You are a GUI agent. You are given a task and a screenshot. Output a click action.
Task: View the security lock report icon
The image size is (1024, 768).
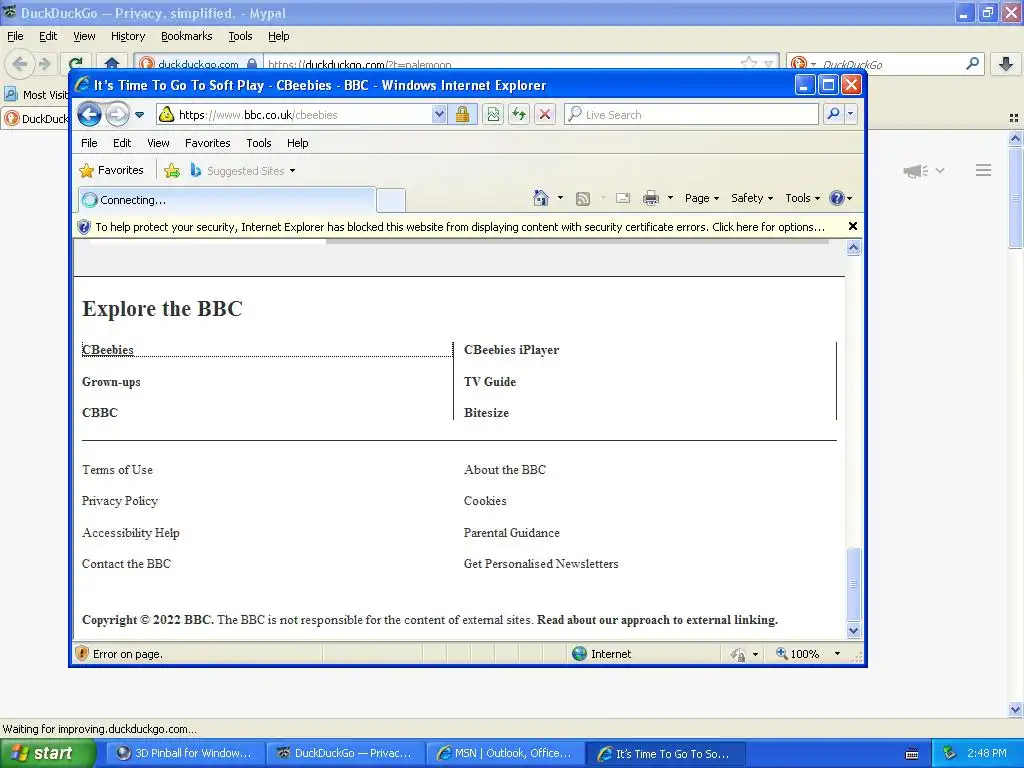coord(462,115)
